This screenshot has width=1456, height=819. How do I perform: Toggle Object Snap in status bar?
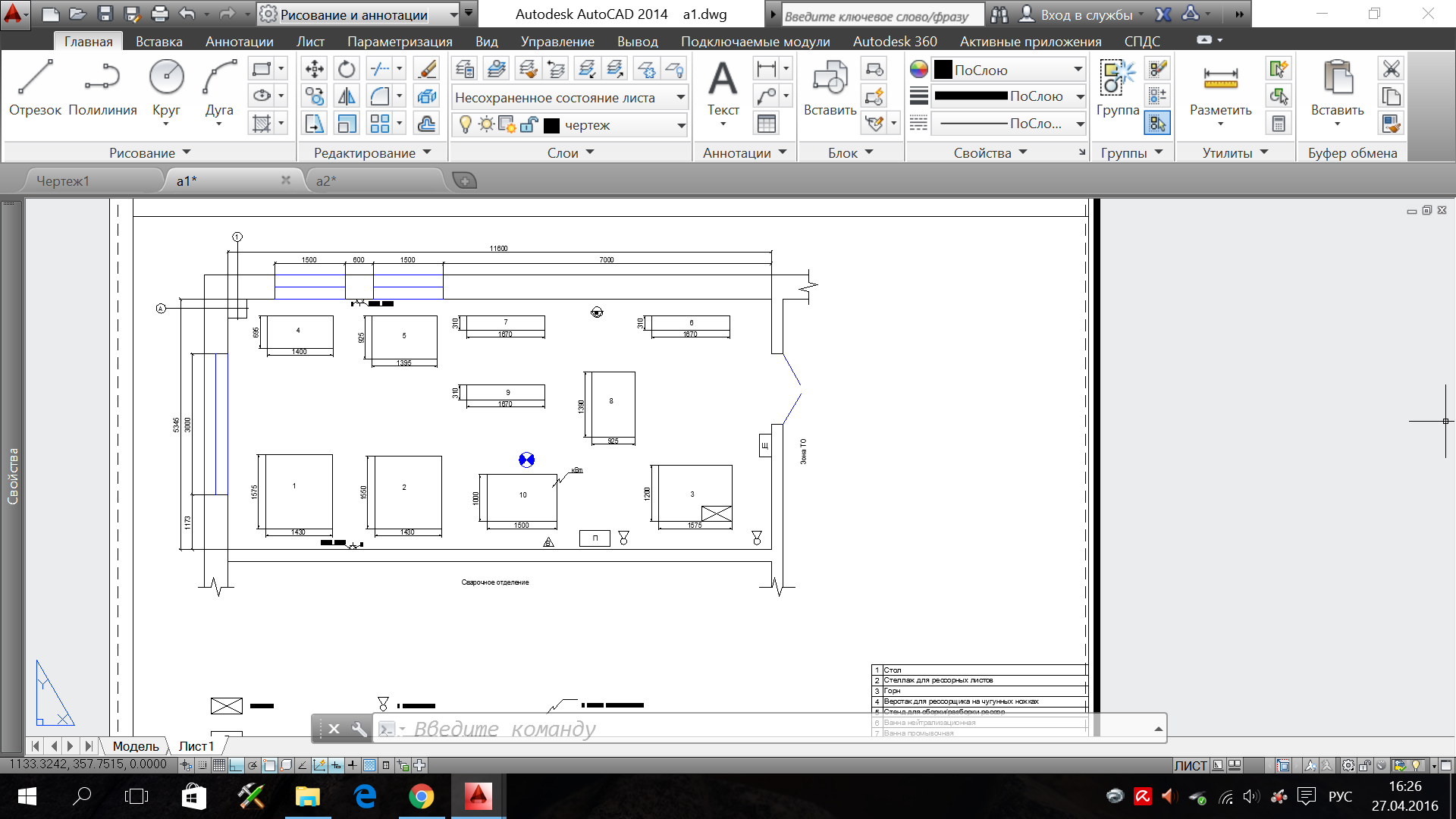[269, 765]
